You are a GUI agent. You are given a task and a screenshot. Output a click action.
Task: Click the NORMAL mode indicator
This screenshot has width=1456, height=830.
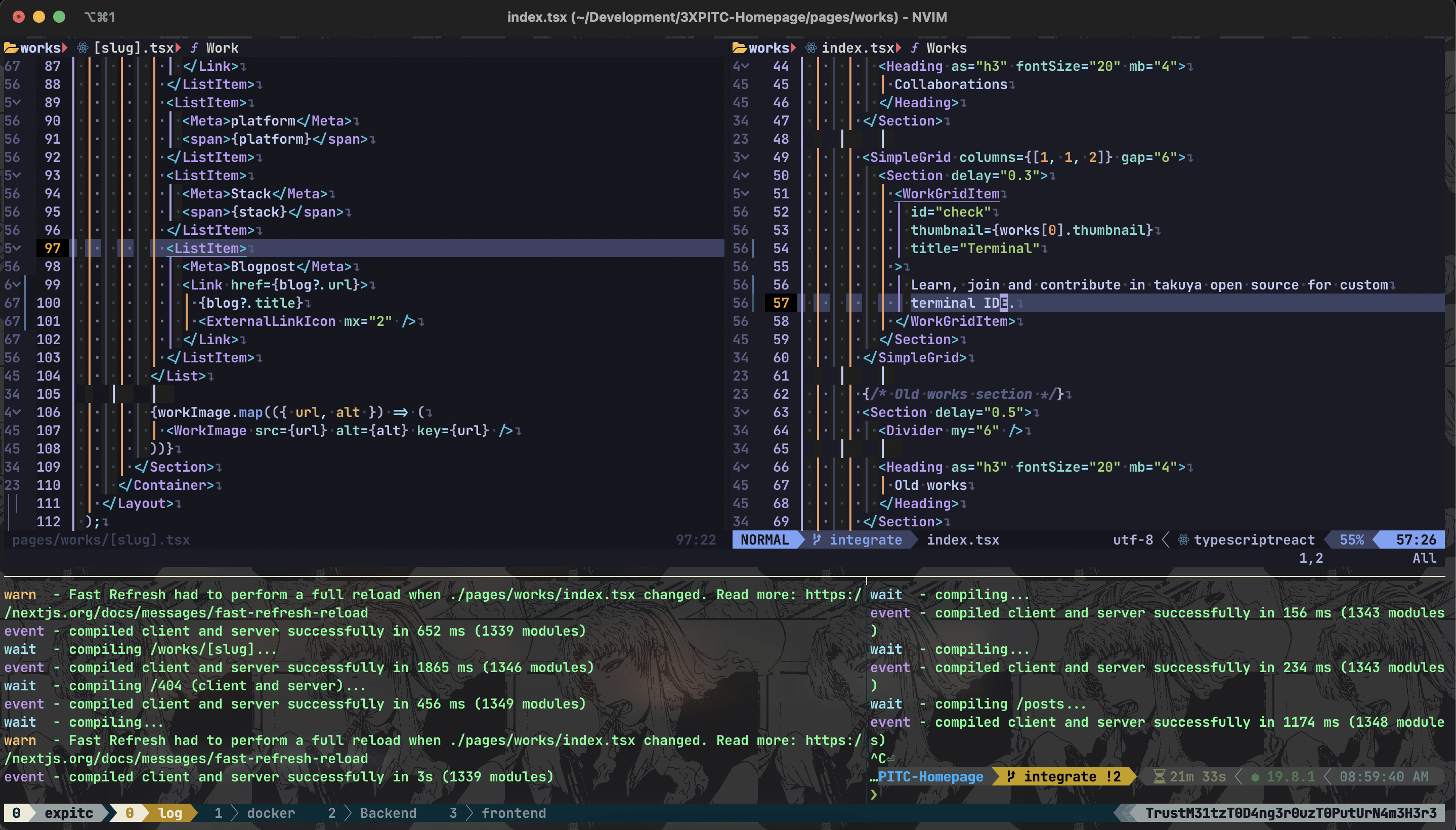pos(765,540)
